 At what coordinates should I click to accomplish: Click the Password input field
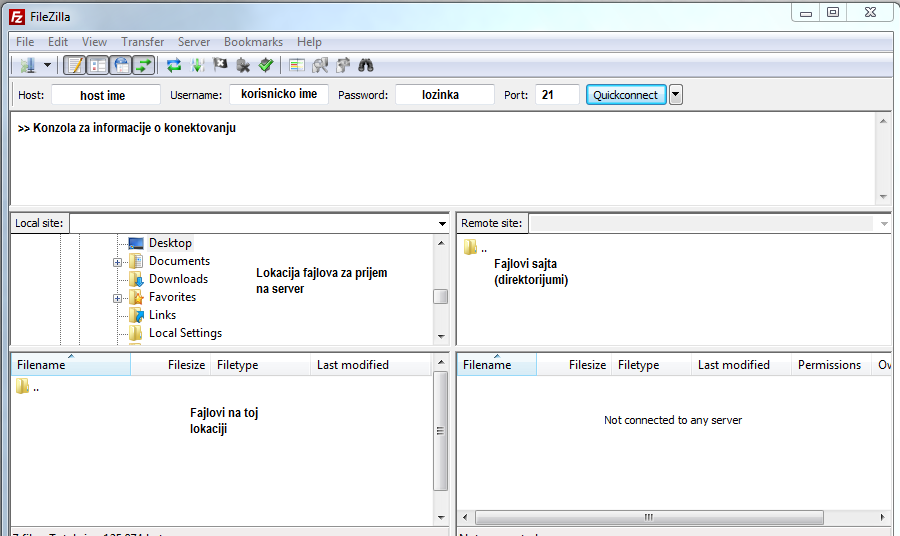445,95
